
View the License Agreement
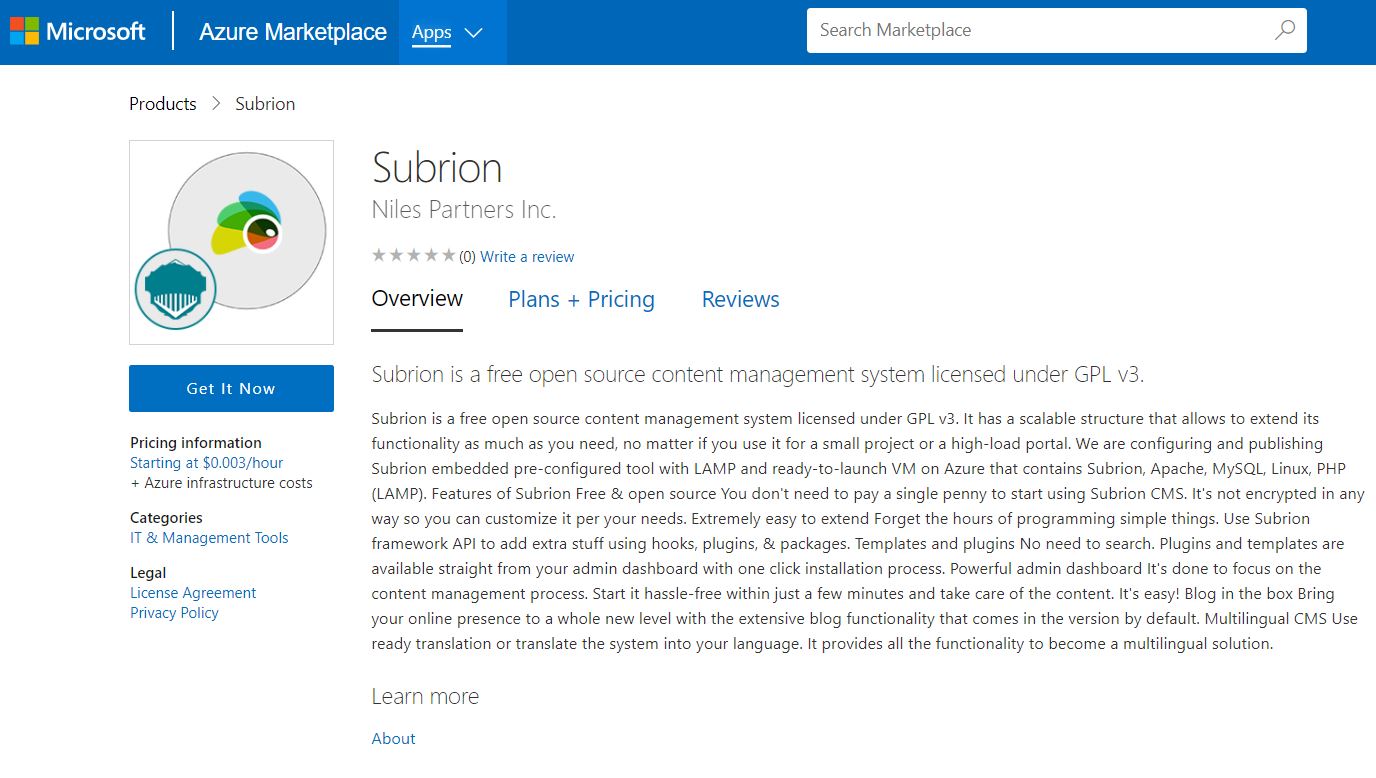click(193, 593)
